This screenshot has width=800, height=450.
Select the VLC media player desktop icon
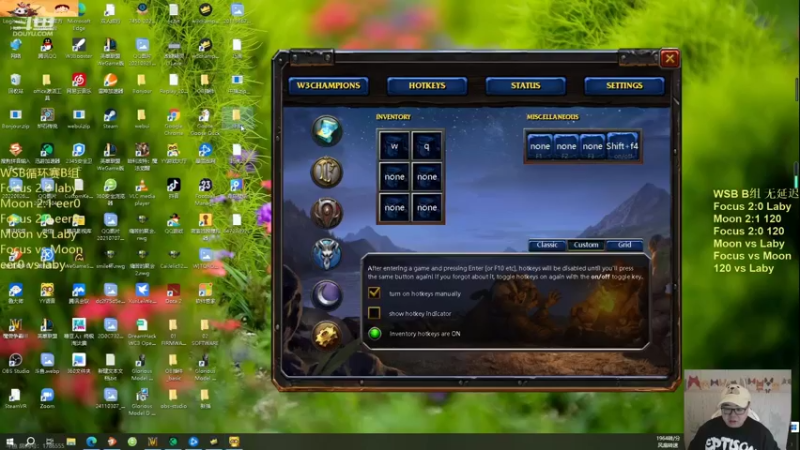pos(142,191)
